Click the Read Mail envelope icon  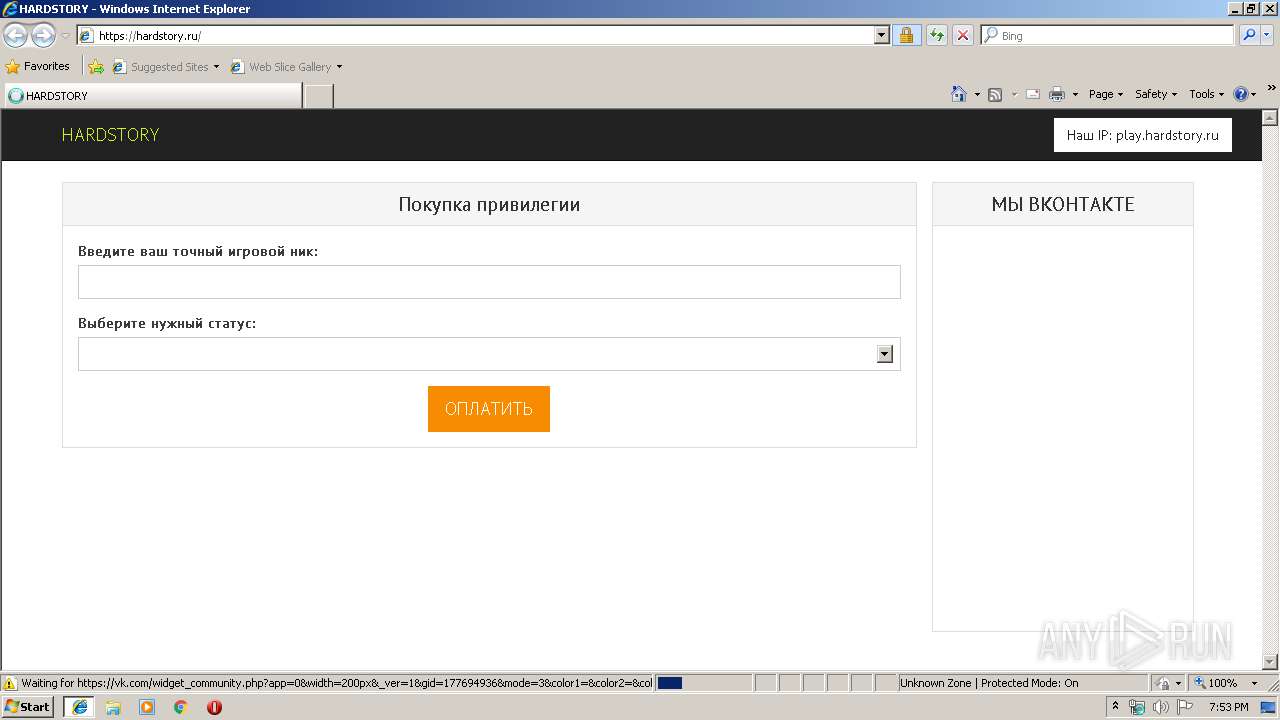(x=1033, y=94)
